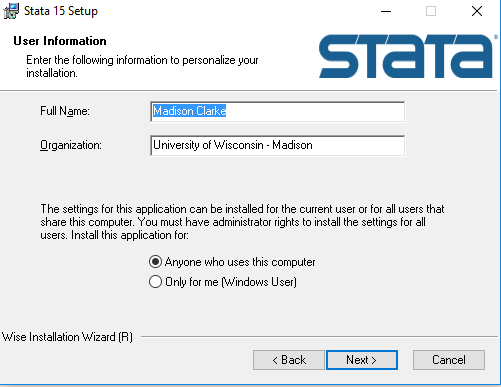Close the setup window with the X

coord(477,11)
